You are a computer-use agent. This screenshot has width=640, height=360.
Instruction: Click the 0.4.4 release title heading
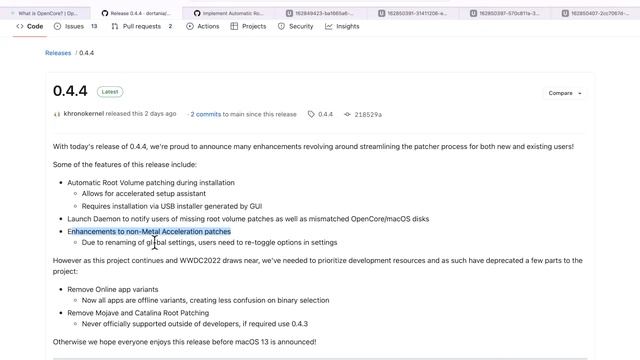(x=70, y=91)
